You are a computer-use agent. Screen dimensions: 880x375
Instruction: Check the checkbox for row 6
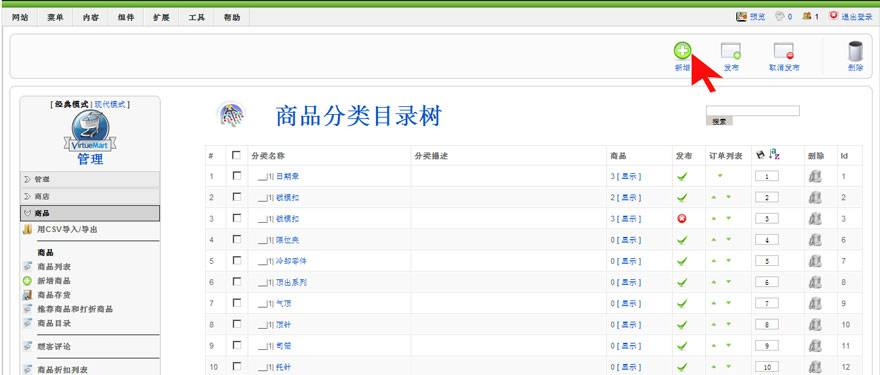pyautogui.click(x=236, y=282)
